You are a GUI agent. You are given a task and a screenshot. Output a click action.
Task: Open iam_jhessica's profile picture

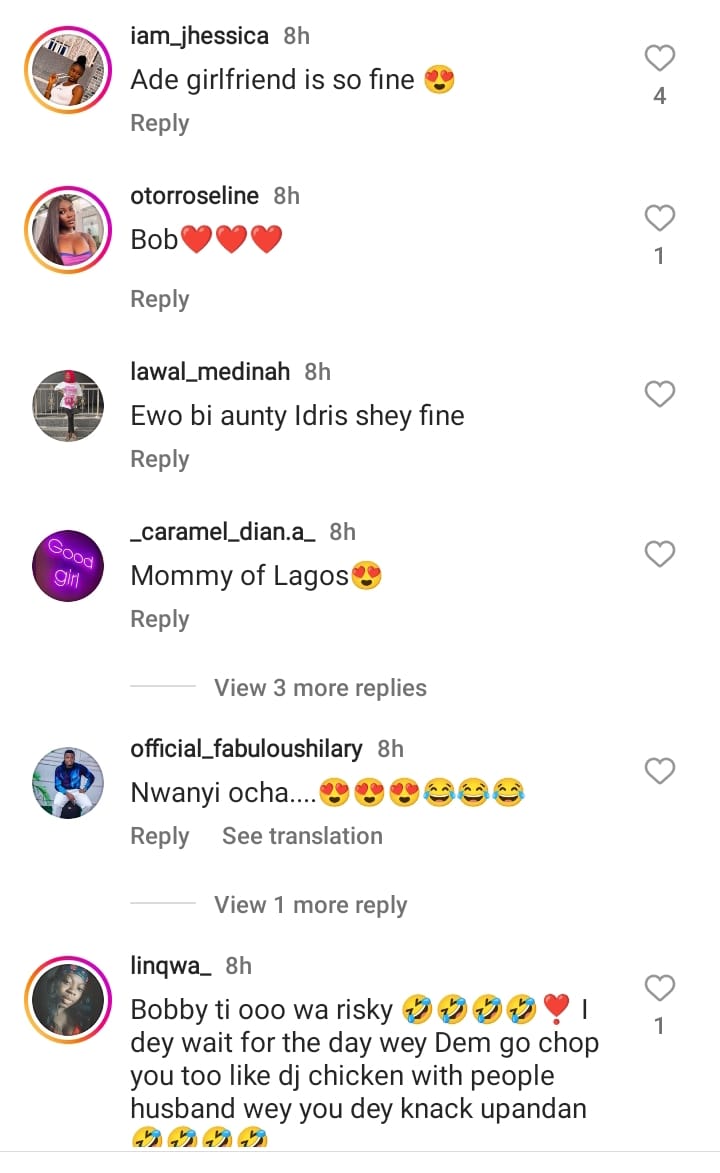(x=68, y=70)
